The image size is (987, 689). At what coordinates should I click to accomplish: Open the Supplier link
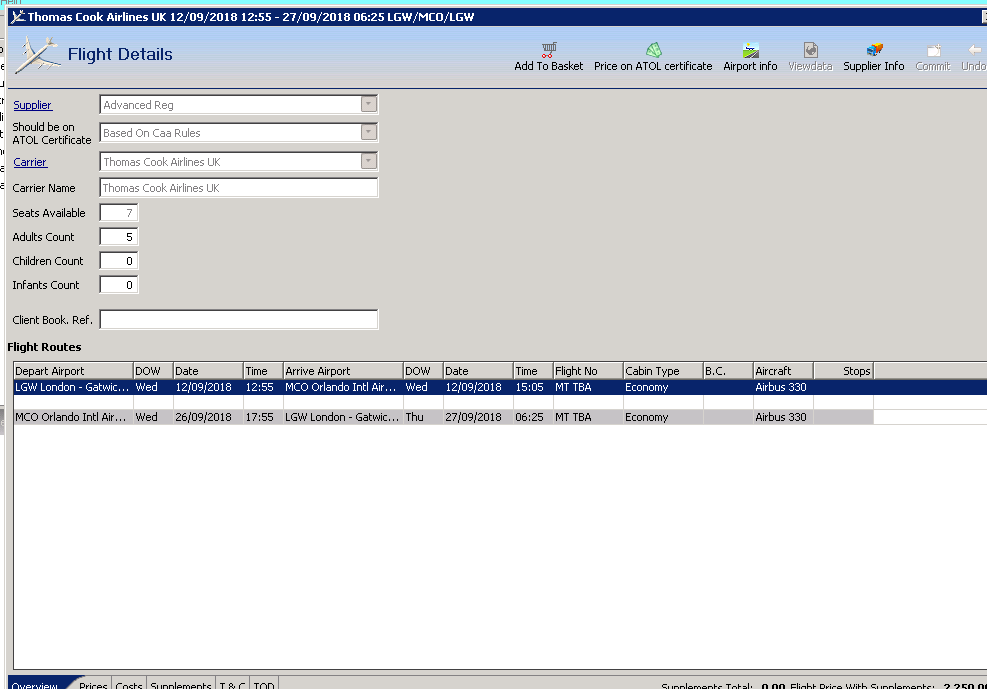pyautogui.click(x=33, y=105)
